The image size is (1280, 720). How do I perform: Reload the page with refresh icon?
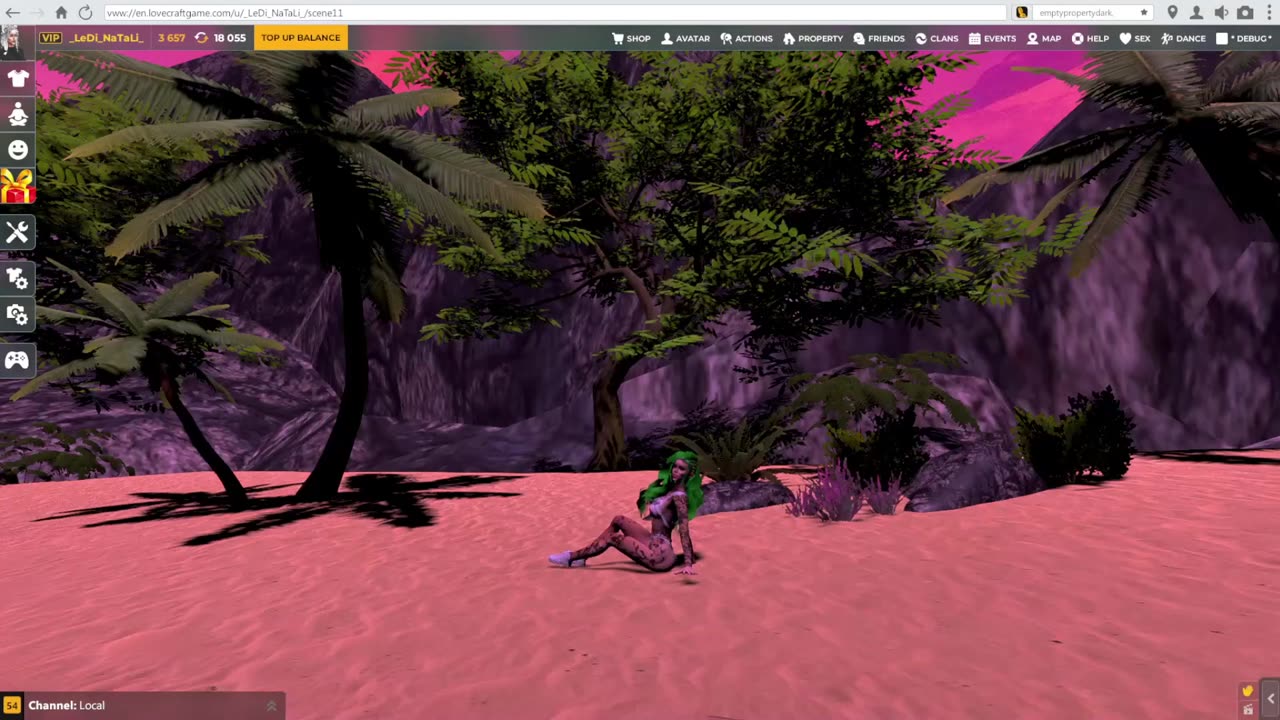85,12
